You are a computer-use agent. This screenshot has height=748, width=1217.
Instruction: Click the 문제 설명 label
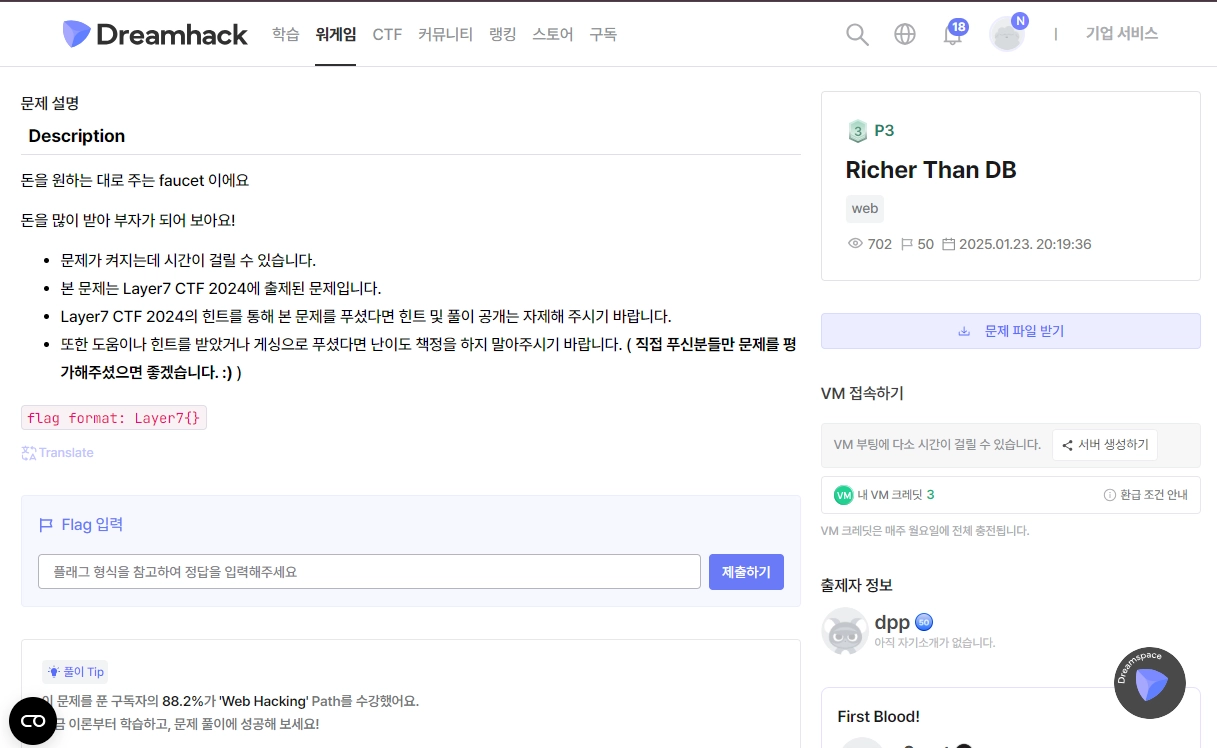50,103
